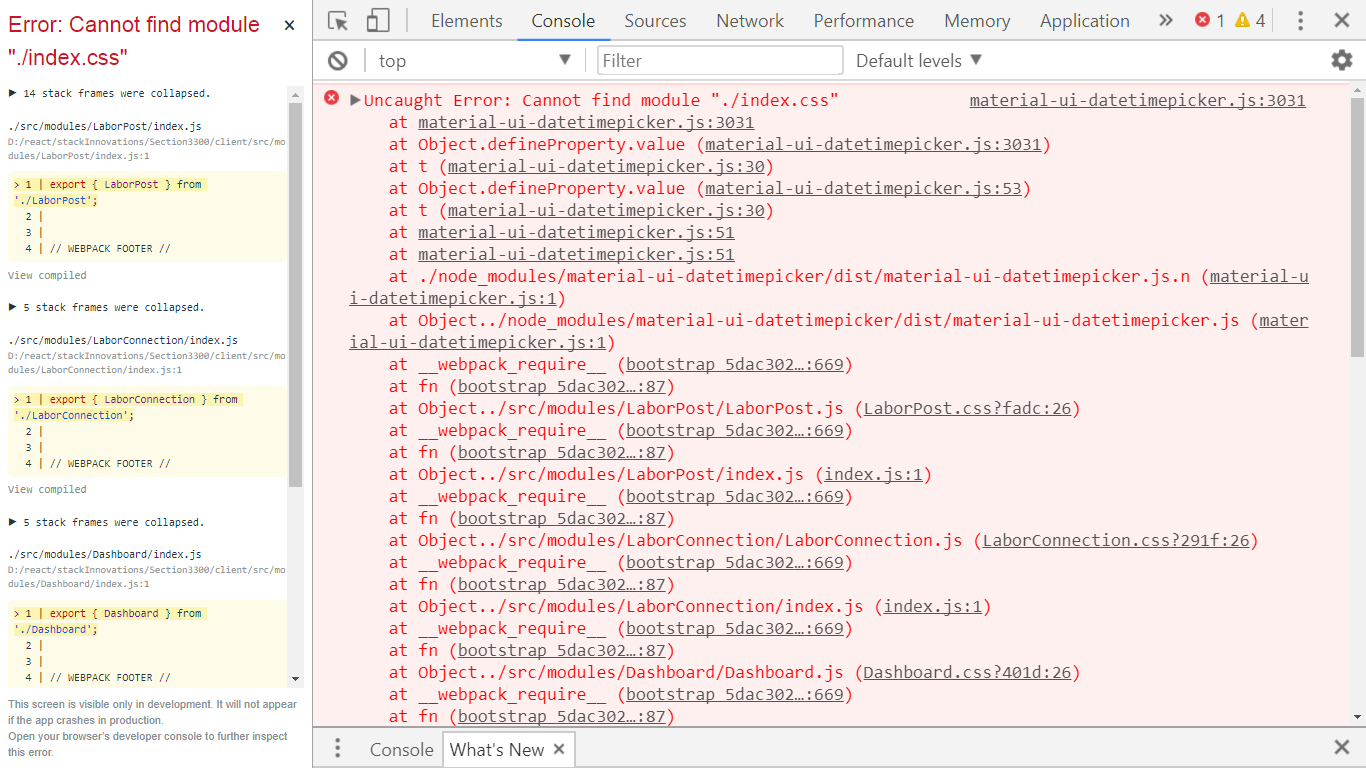
Task: Expand 5 stack frames above Dashboard
Action: click(106, 522)
